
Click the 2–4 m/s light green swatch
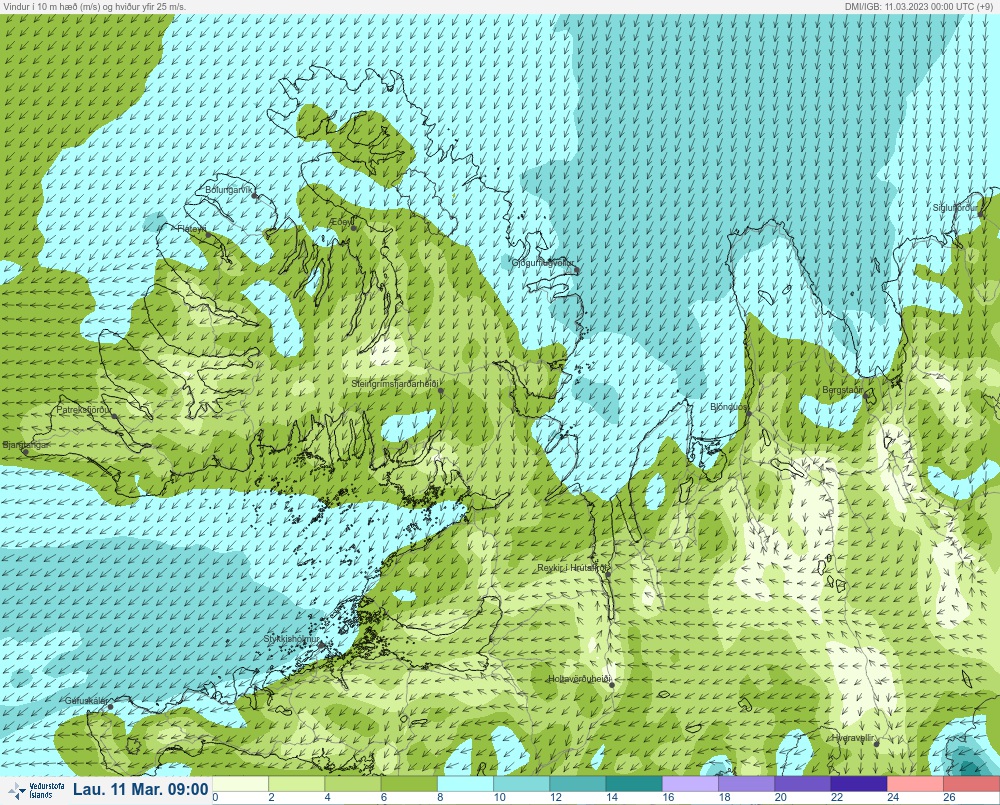[x=297, y=784]
